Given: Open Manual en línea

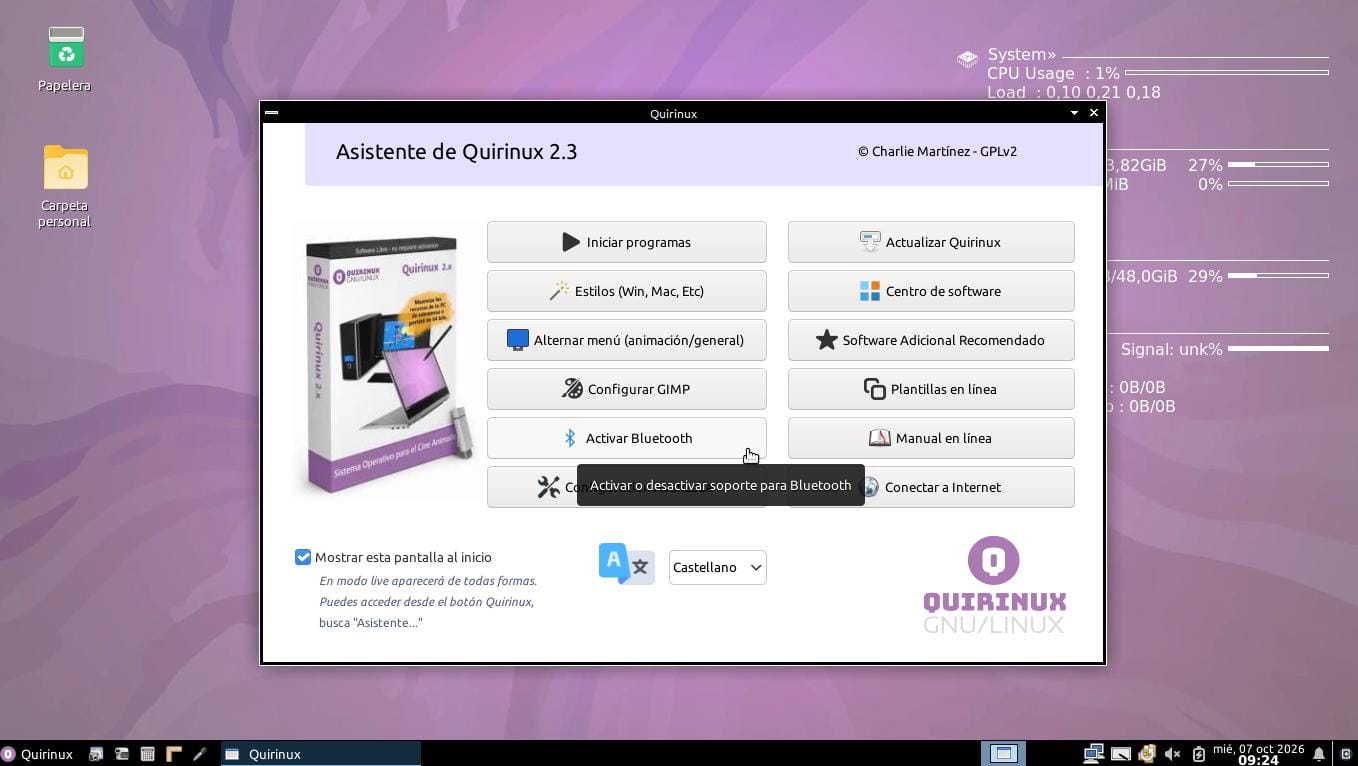Looking at the screenshot, I should tap(931, 438).
